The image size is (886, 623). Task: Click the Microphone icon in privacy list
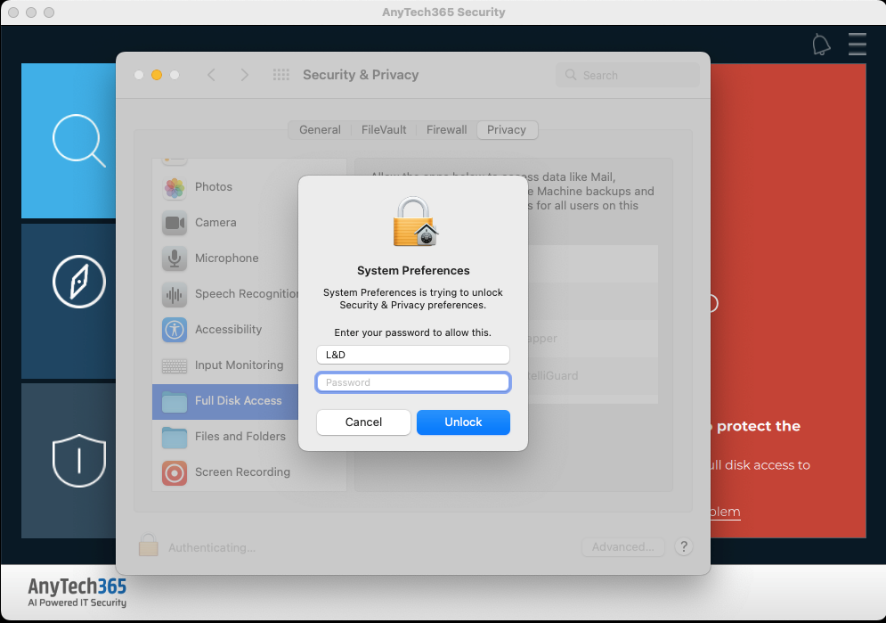175,259
